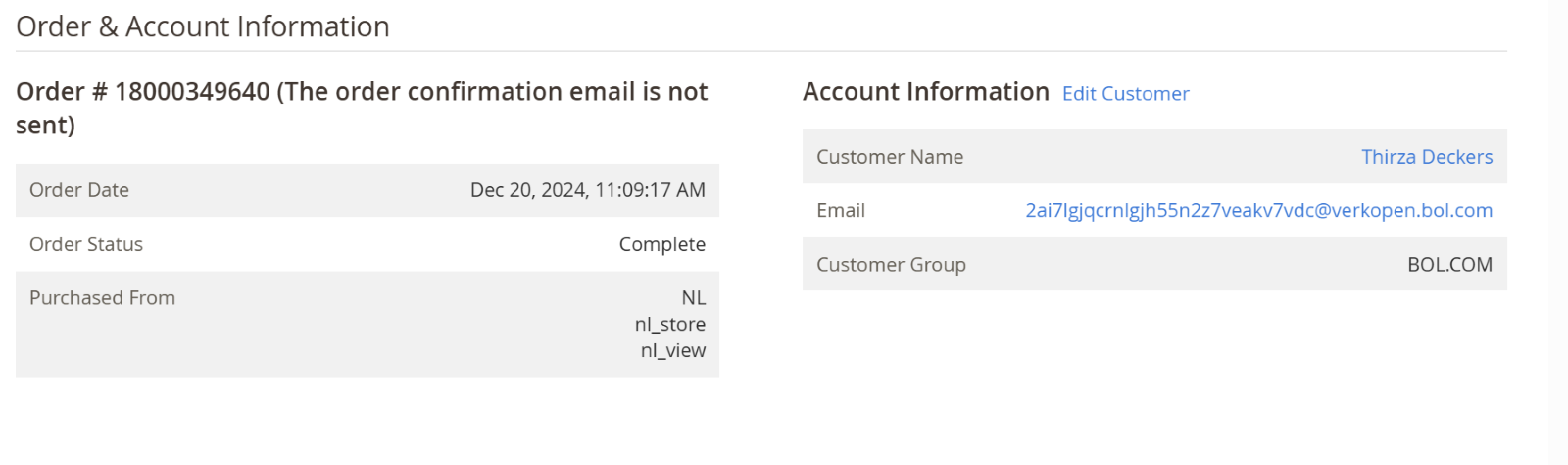
Task: Open the Edit Customer link
Action: coord(1125,94)
